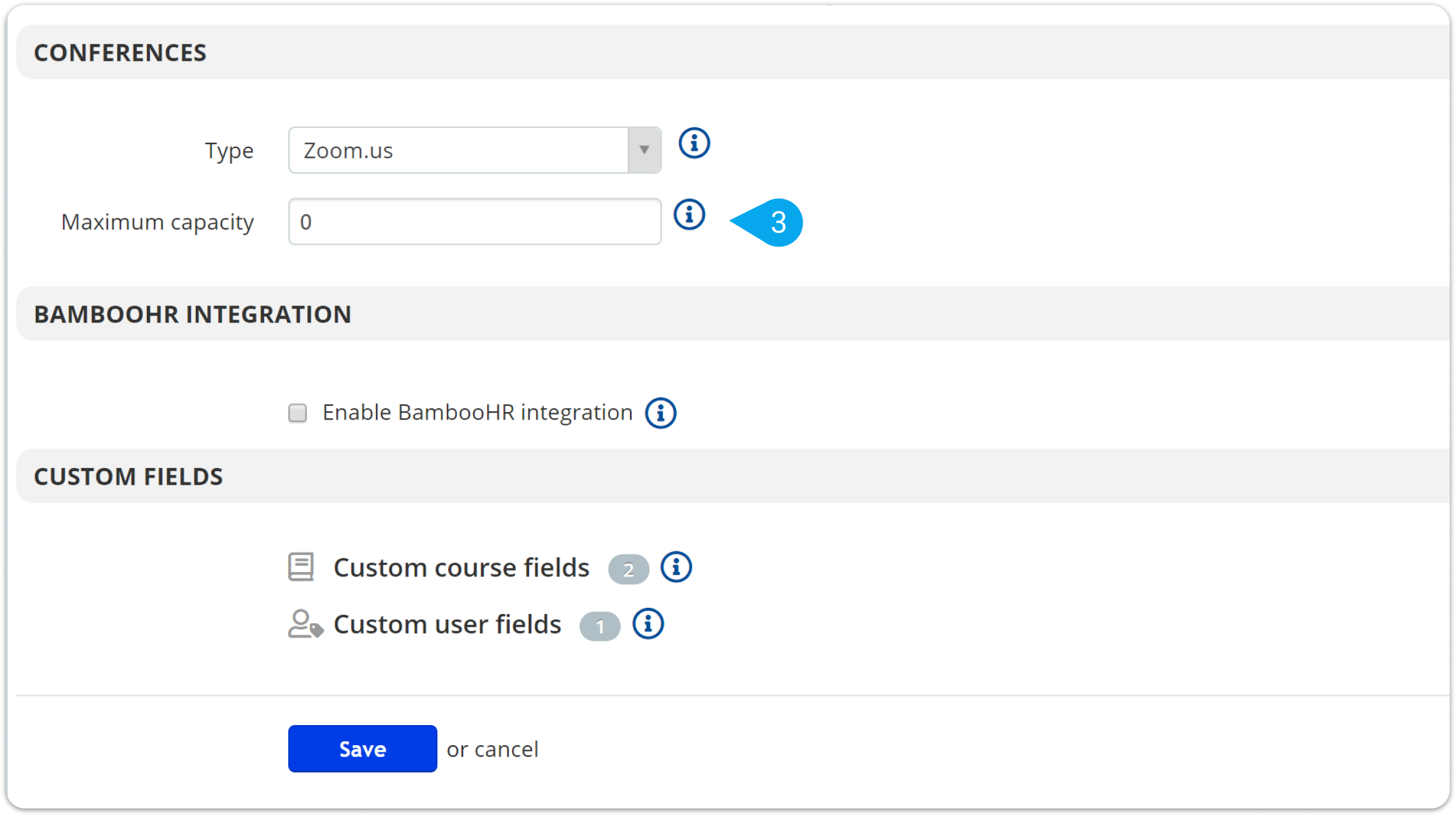Open the conference Type dropdown arrow
The height and width of the screenshot is (816, 1456).
[644, 151]
